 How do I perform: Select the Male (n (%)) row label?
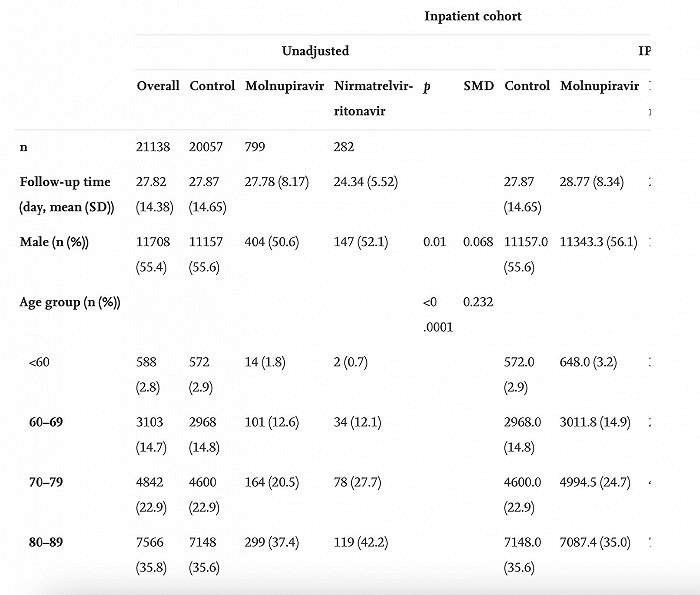pyautogui.click(x=54, y=242)
